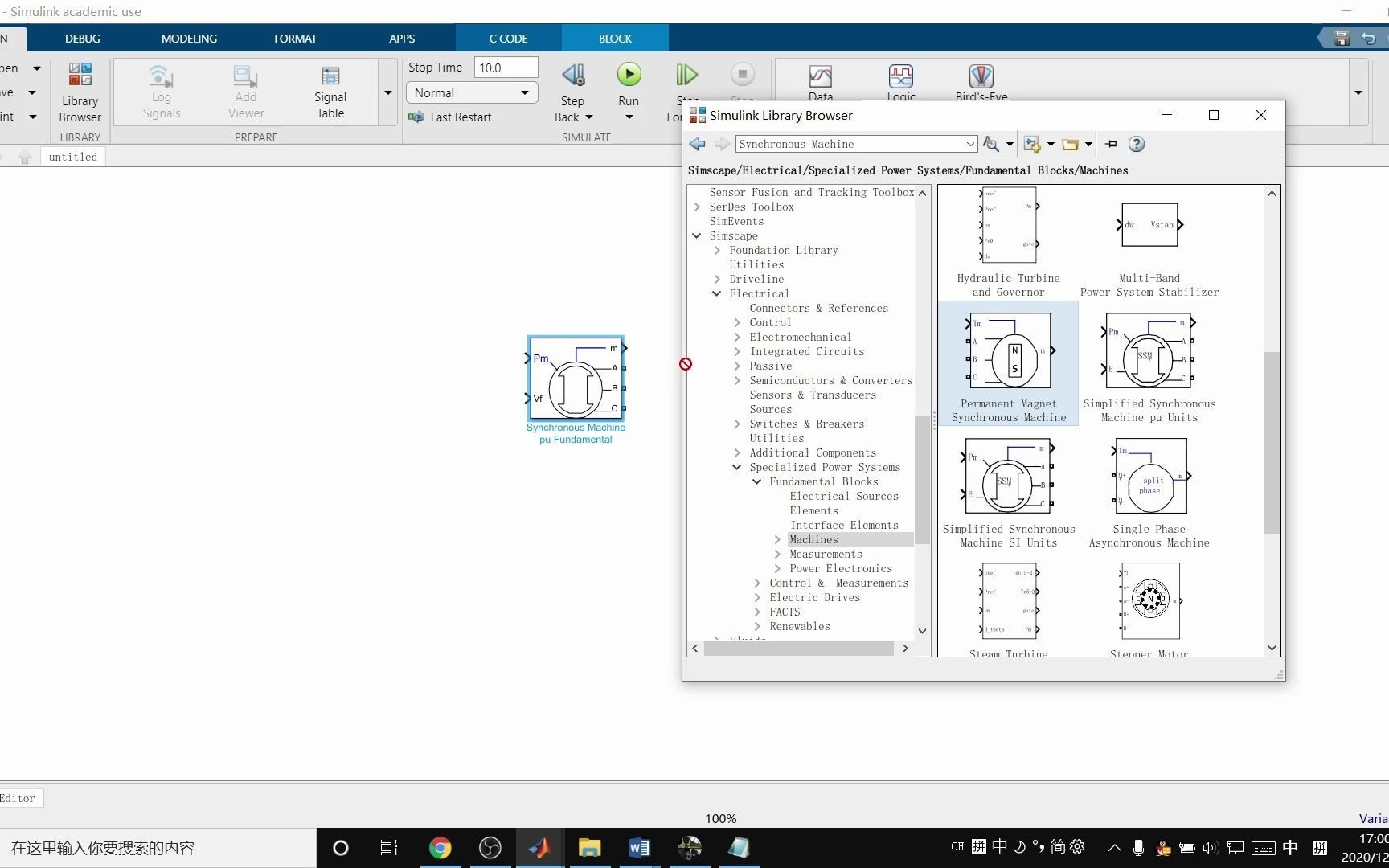
Task: Click the save icon in the quick access bar
Action: [x=1341, y=38]
